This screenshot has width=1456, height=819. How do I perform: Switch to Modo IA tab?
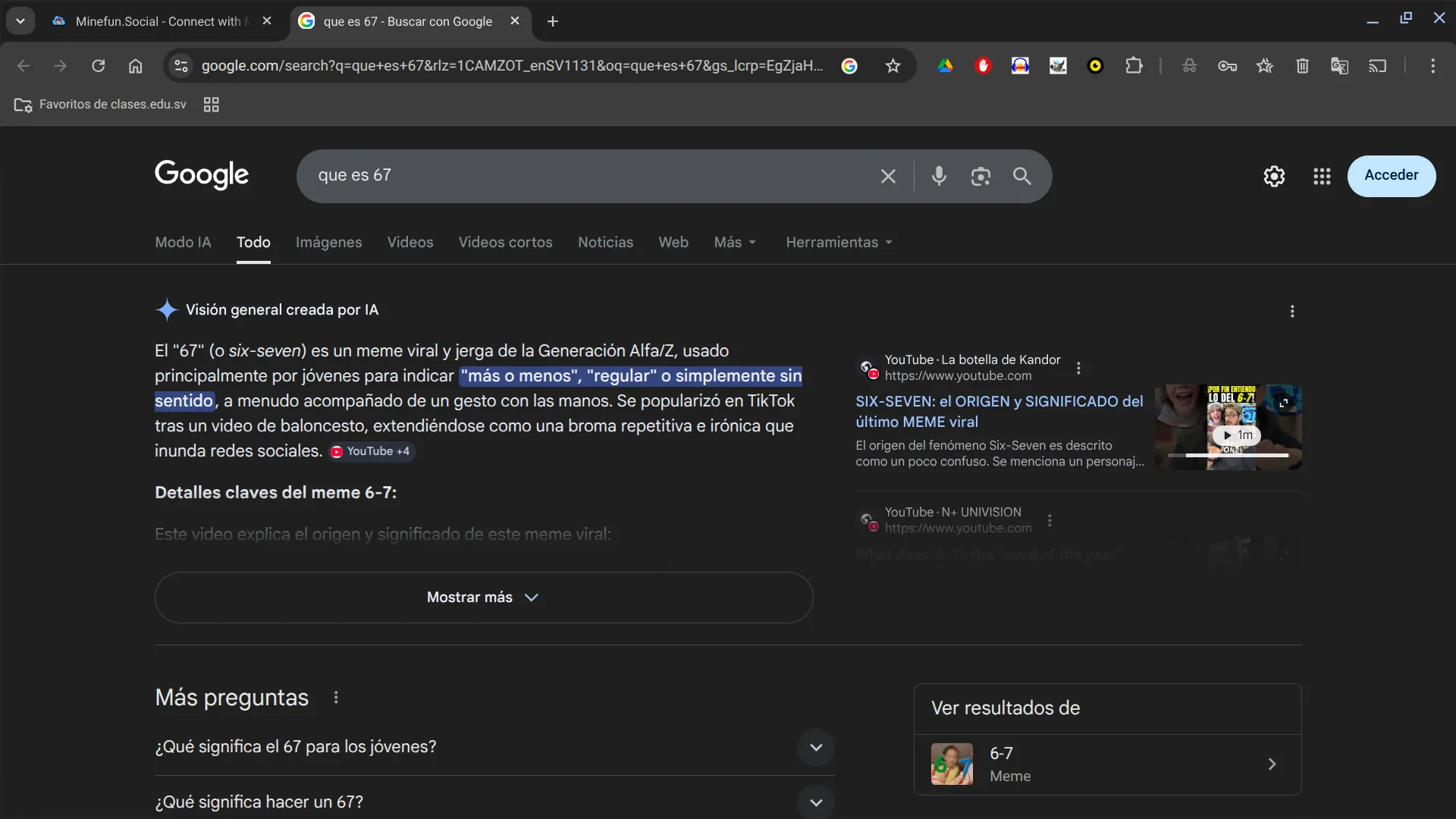click(183, 242)
